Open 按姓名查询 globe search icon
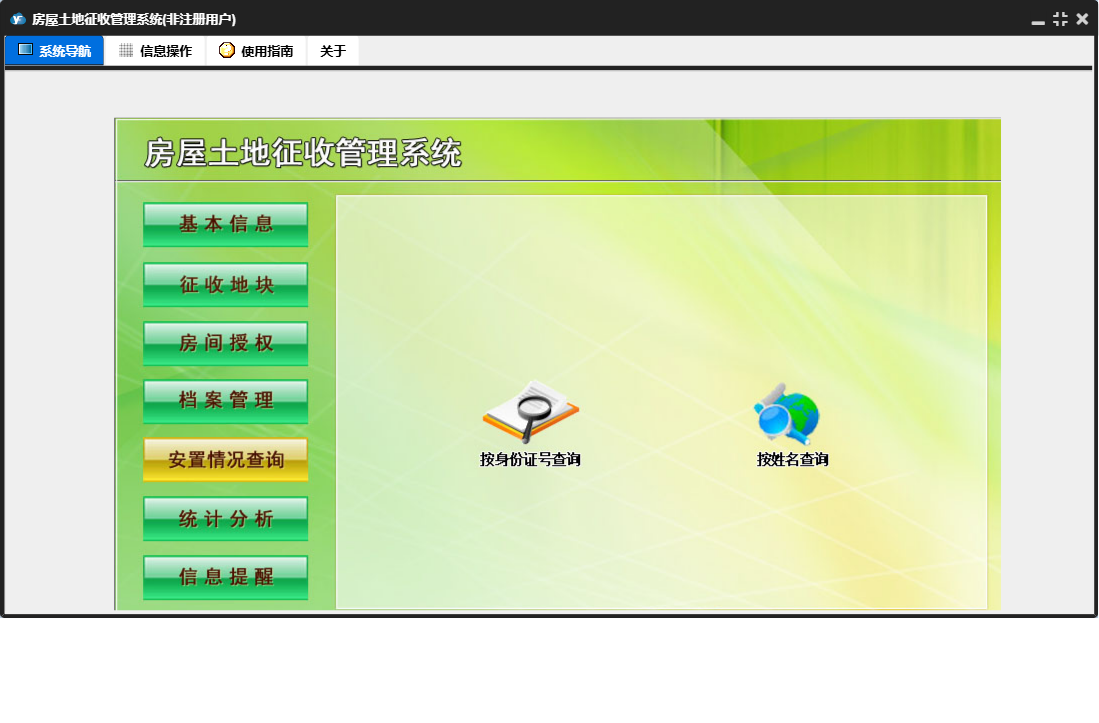This screenshot has height=723, width=1099. (x=787, y=414)
